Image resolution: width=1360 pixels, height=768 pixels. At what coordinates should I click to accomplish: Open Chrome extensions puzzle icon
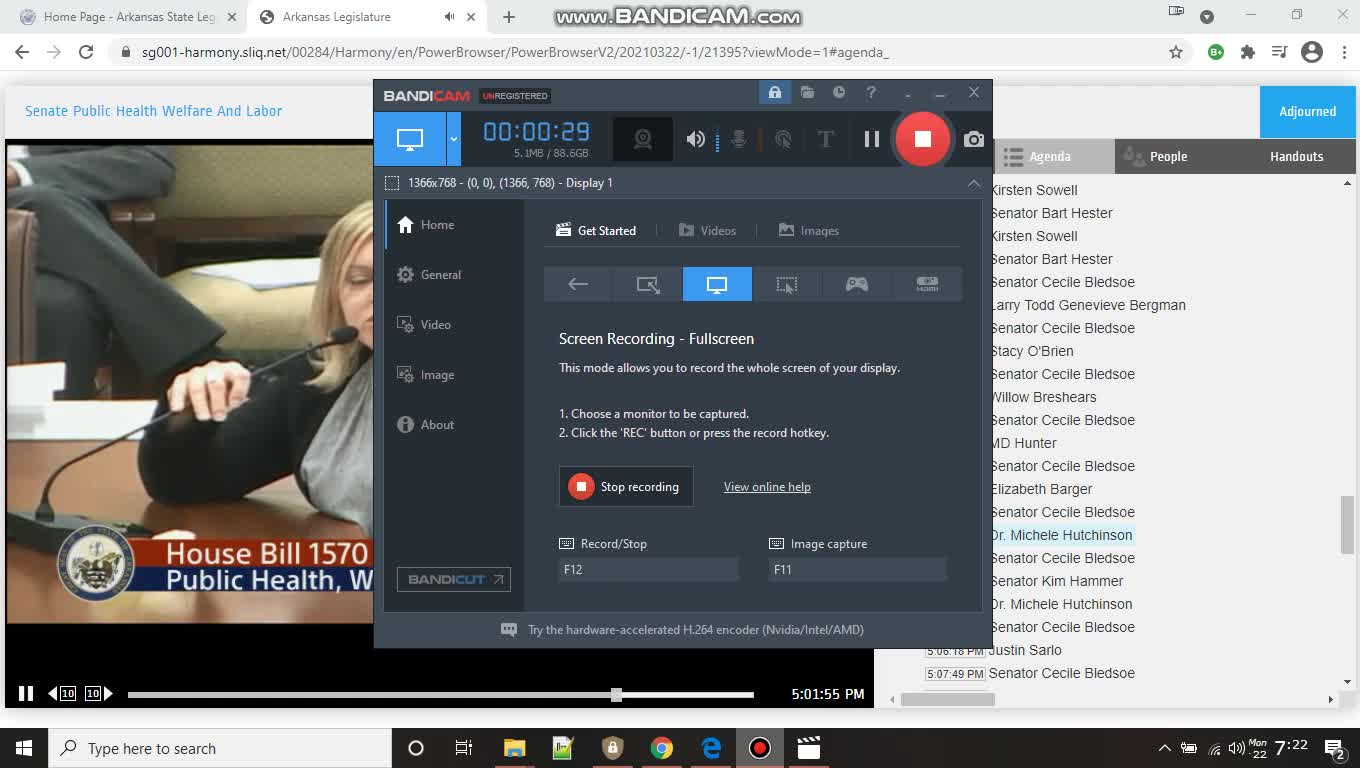[x=1247, y=52]
